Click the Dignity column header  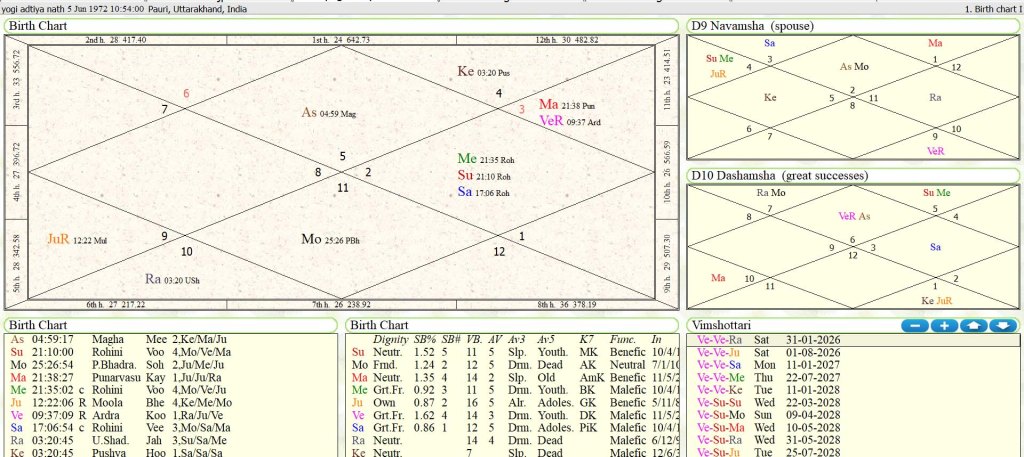(390, 340)
